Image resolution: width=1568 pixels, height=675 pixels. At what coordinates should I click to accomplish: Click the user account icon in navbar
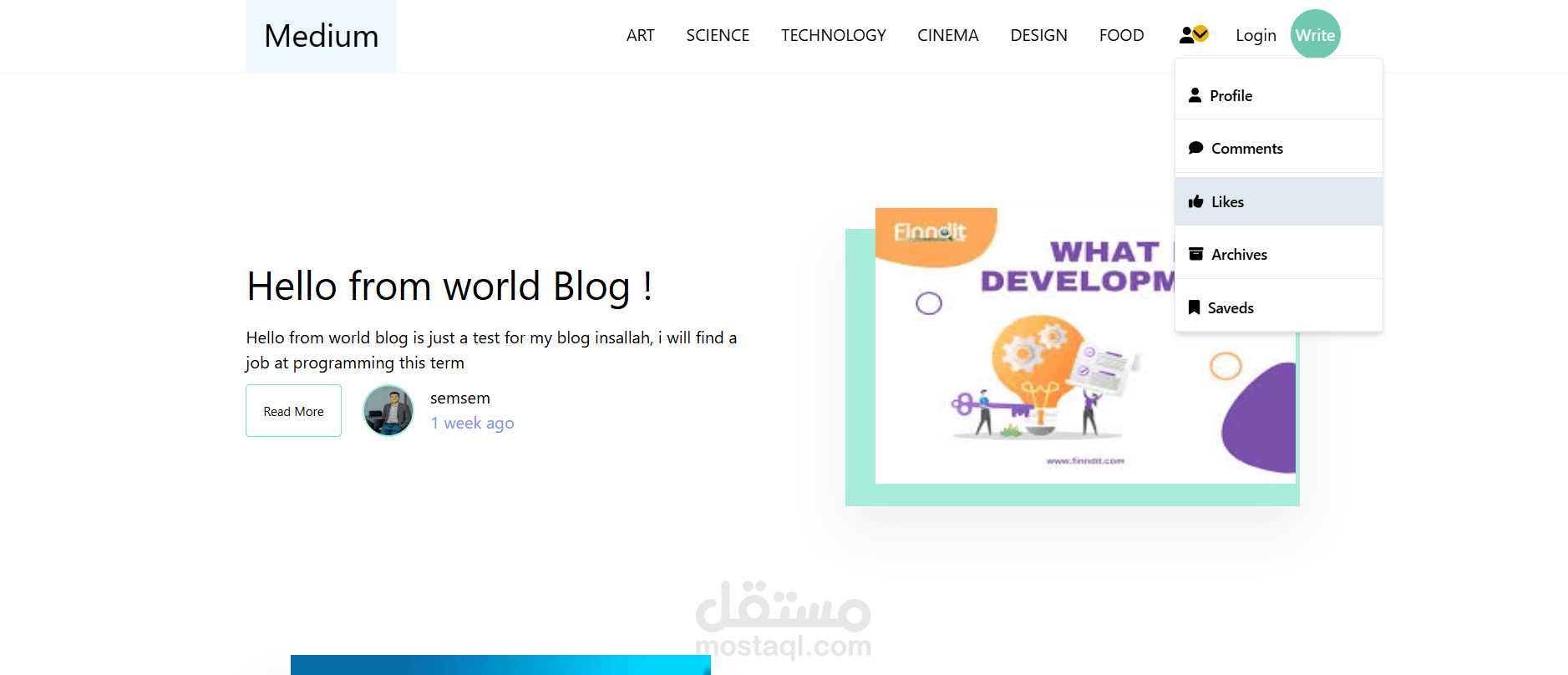[x=1194, y=35]
